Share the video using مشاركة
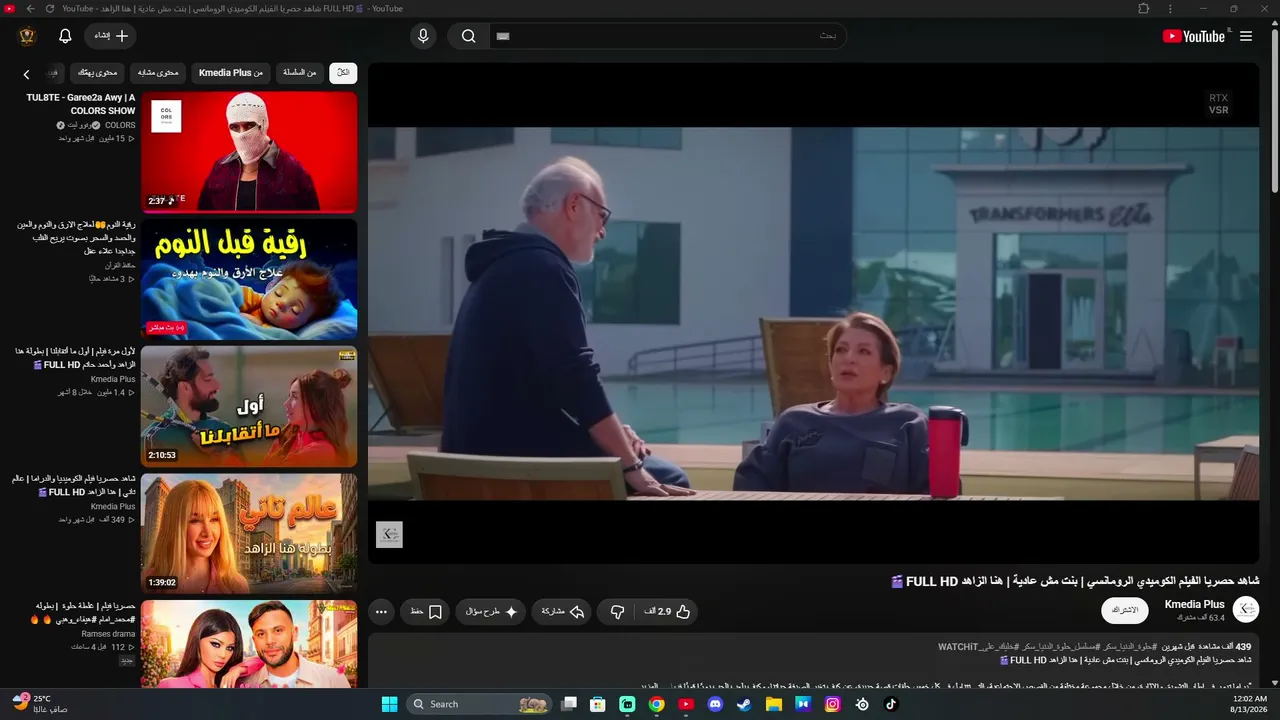This screenshot has width=1280, height=720. point(562,612)
